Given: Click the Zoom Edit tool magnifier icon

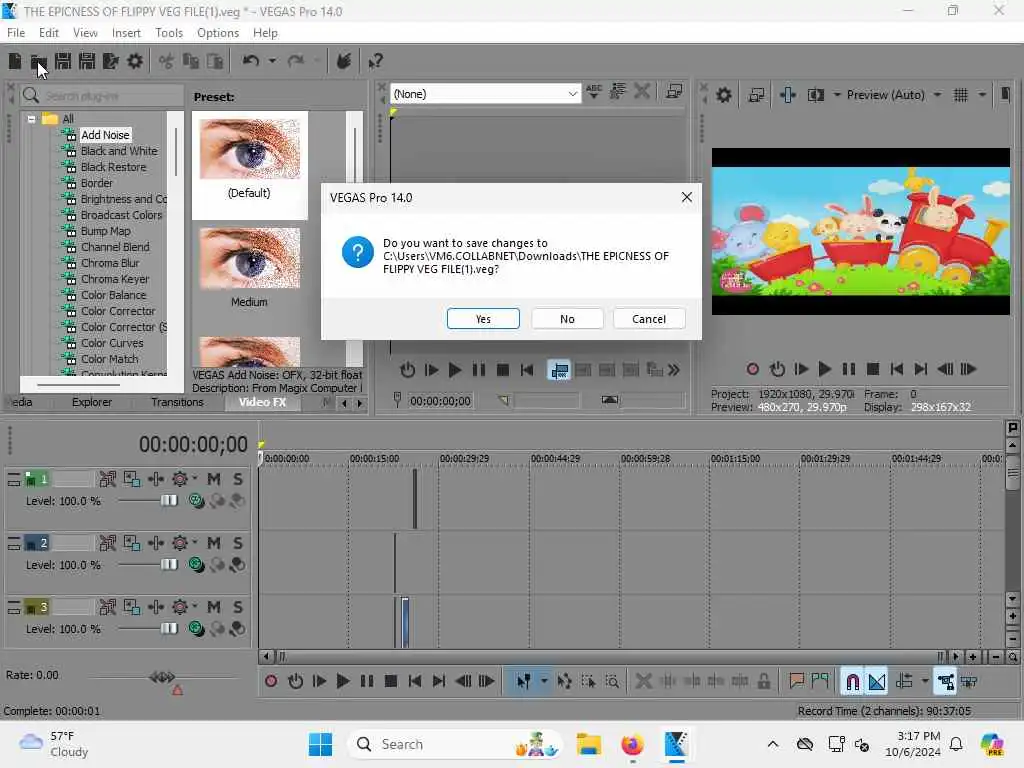Looking at the screenshot, I should [612, 681].
